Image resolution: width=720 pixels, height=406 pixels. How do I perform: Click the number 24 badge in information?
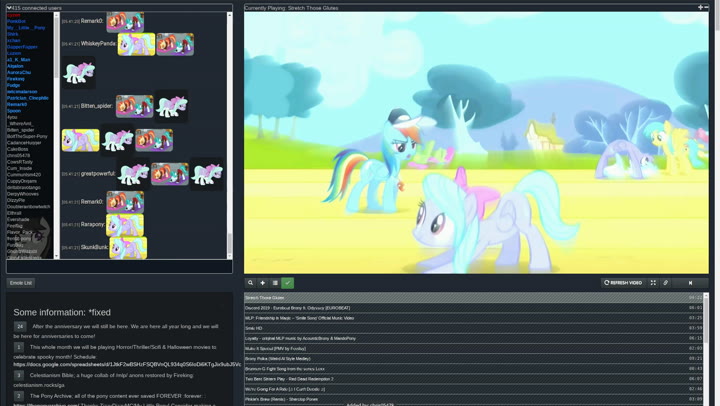(20, 327)
